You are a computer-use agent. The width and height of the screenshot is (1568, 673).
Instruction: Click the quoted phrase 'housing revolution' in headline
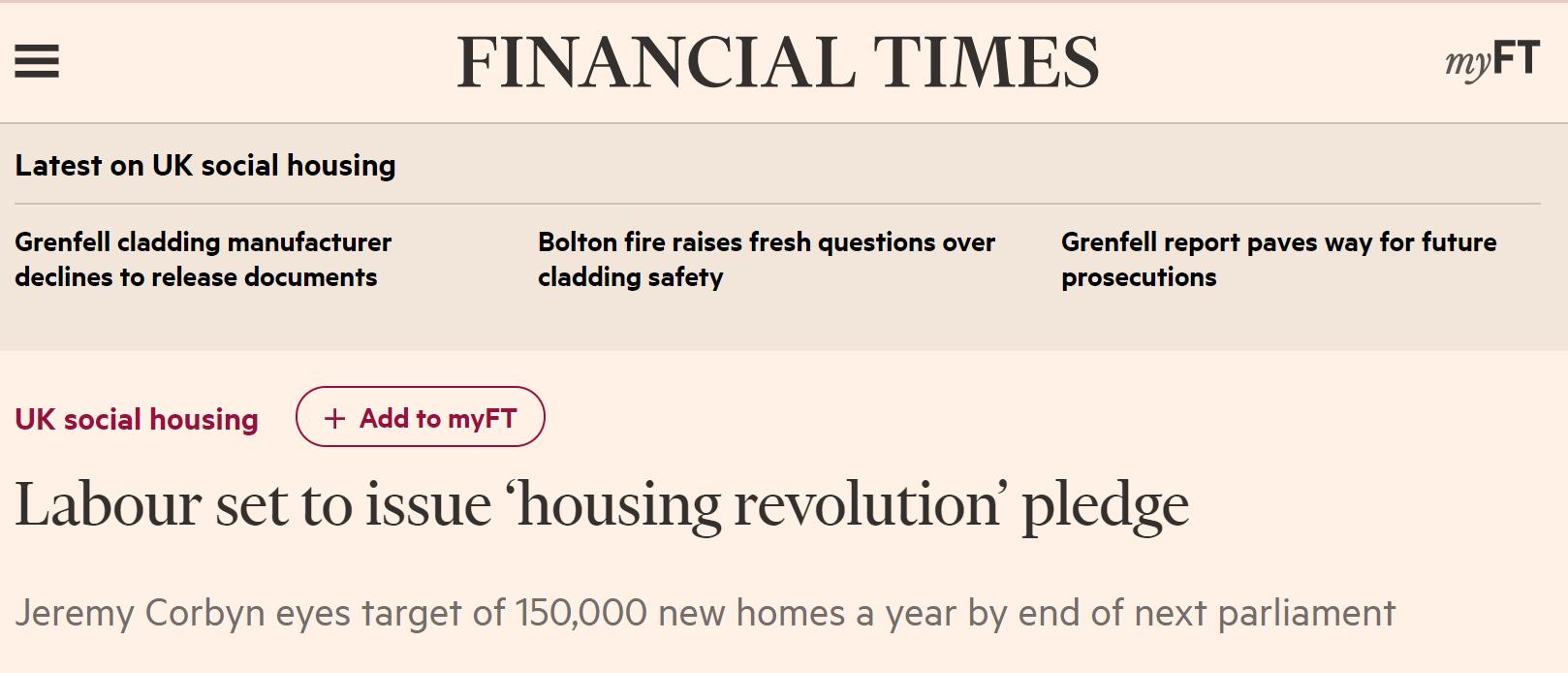[757, 504]
